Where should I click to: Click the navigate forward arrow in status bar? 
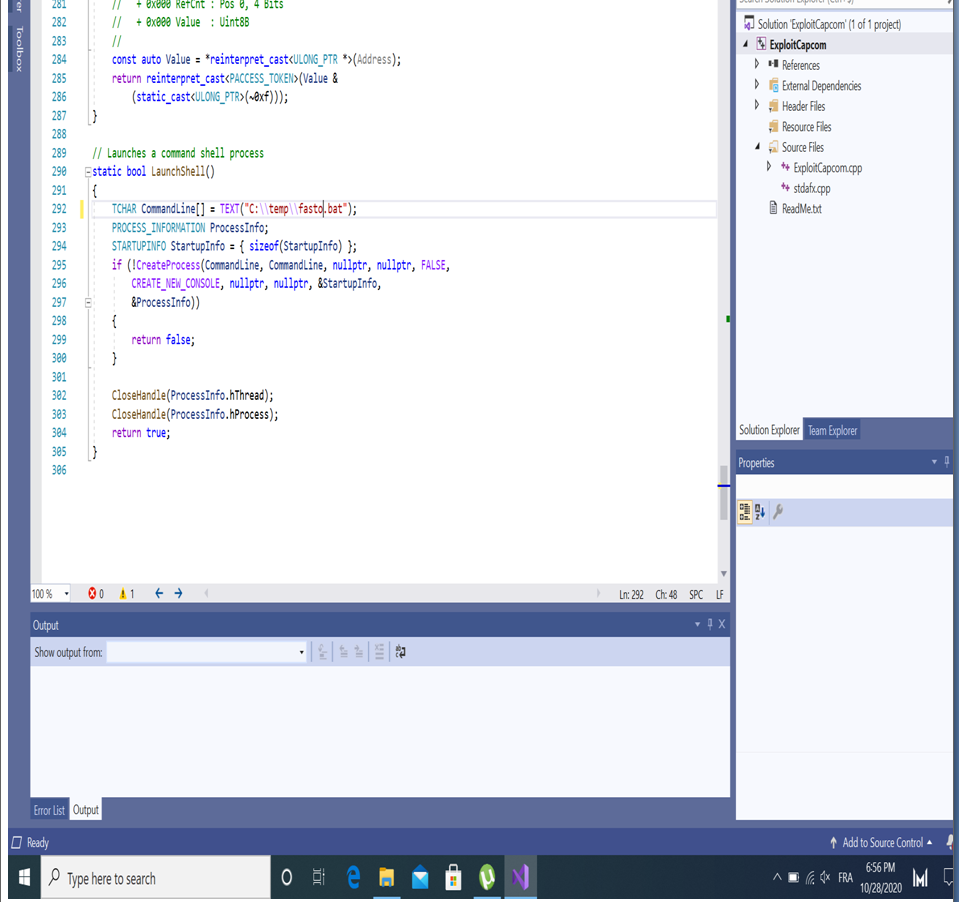[177, 593]
